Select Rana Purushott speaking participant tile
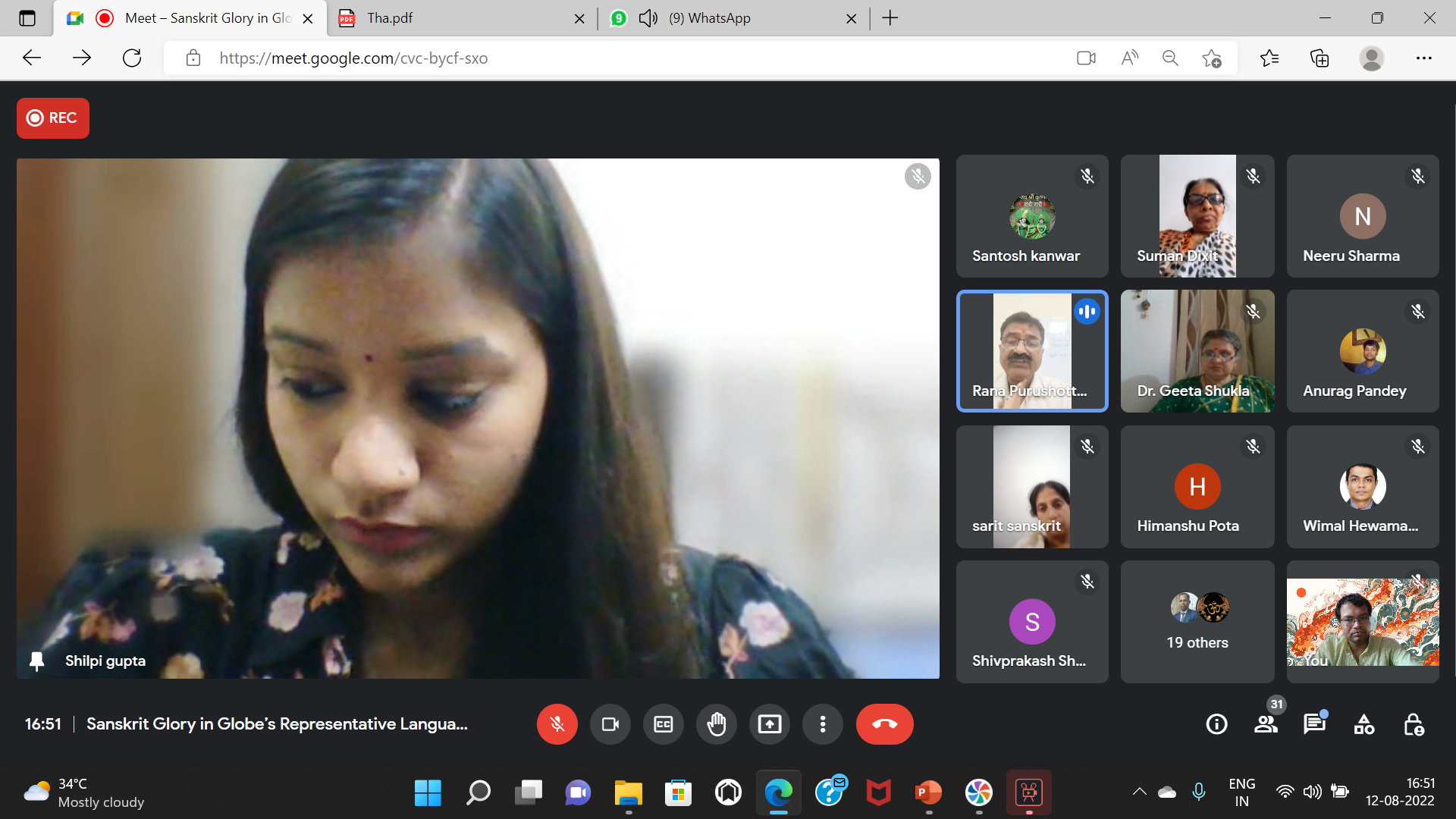The width and height of the screenshot is (1456, 819). 1031,351
